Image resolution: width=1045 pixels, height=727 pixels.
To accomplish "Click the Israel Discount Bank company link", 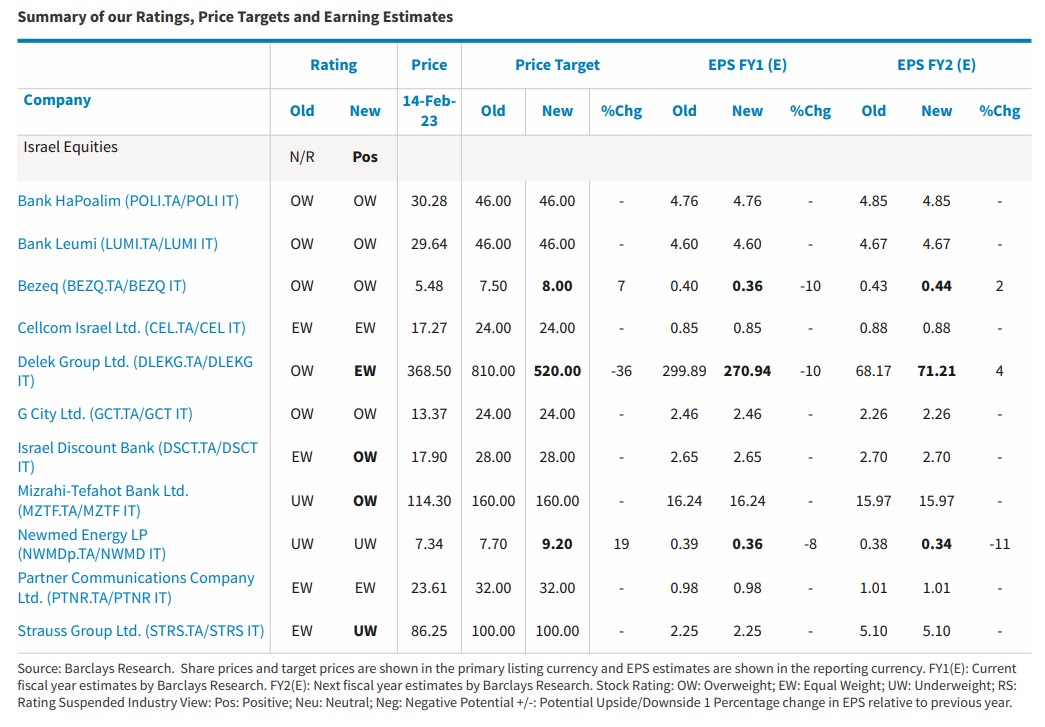I will pos(137,457).
